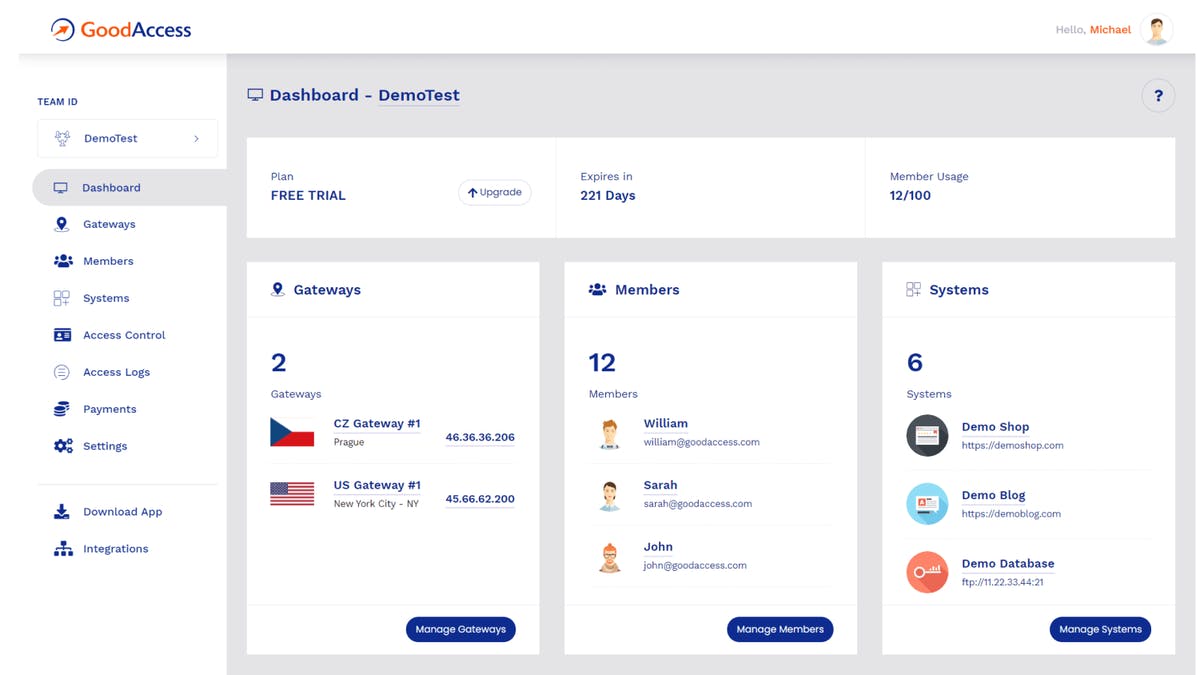The width and height of the screenshot is (1200, 675).
Task: Open the Demo Blog system link
Action: 993,495
